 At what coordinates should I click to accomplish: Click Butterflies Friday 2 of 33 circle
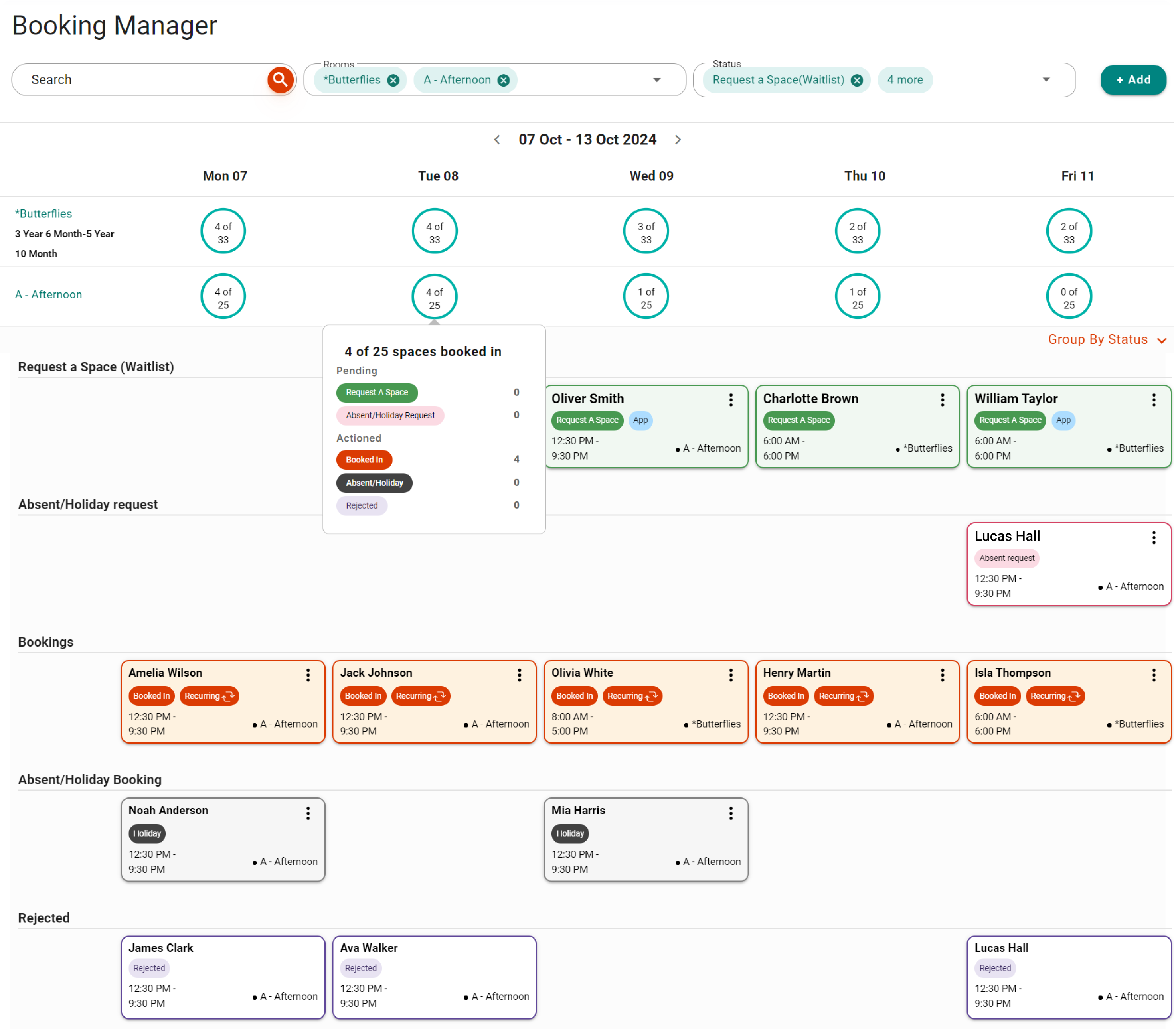1069,231
